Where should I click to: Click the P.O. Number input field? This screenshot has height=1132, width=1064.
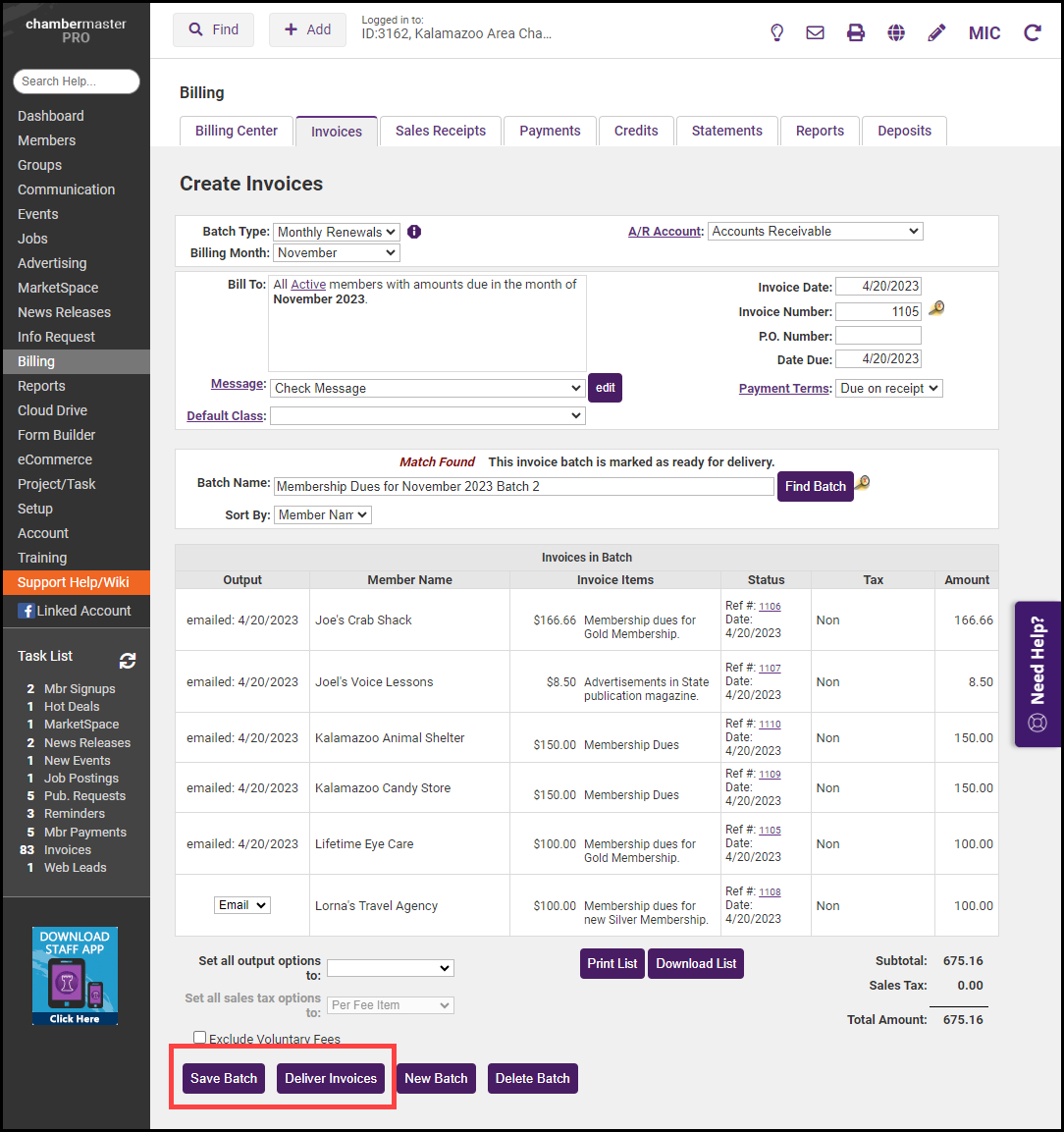[878, 336]
